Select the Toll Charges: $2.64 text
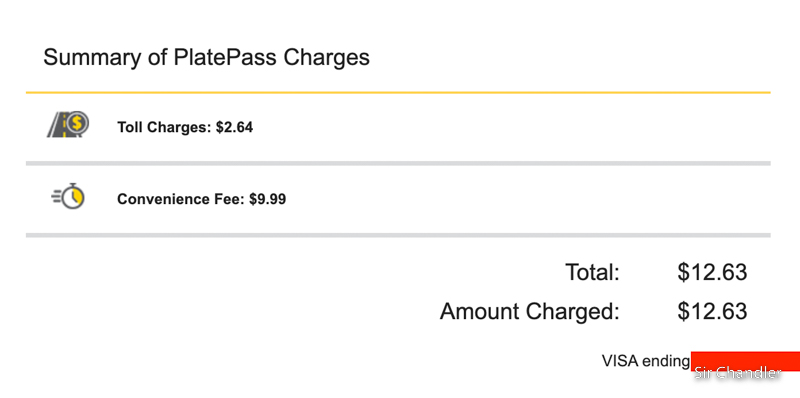This screenshot has height=398, width=800. [x=185, y=127]
